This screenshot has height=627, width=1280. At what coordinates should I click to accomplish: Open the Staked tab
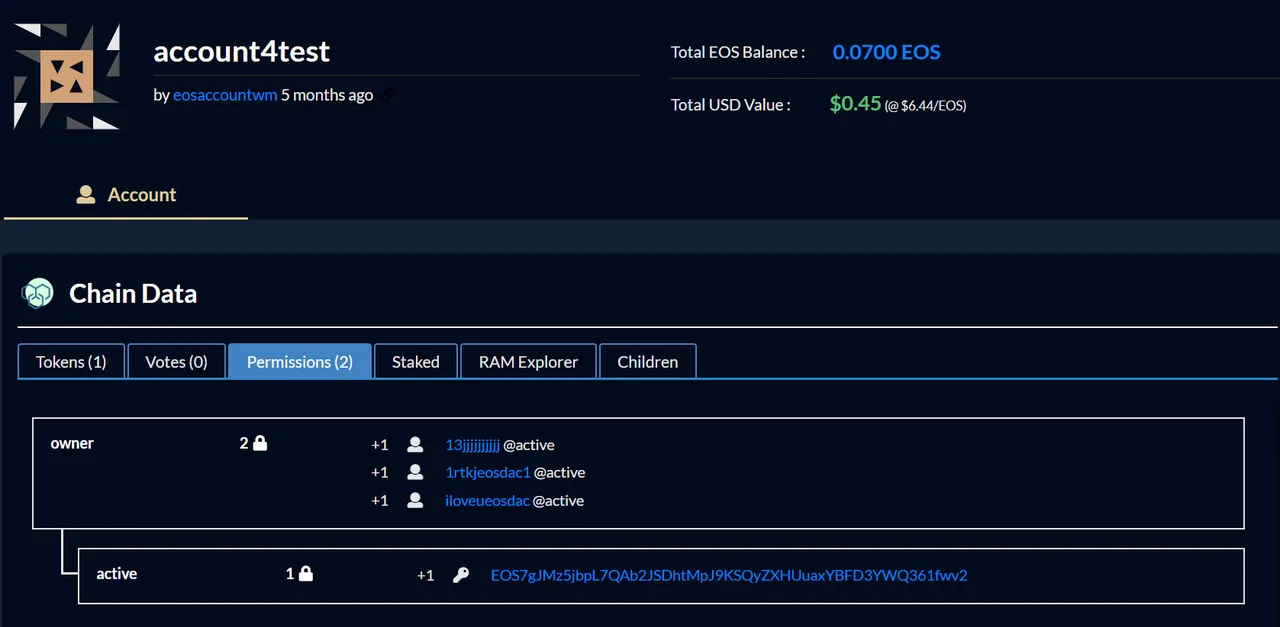pos(416,362)
